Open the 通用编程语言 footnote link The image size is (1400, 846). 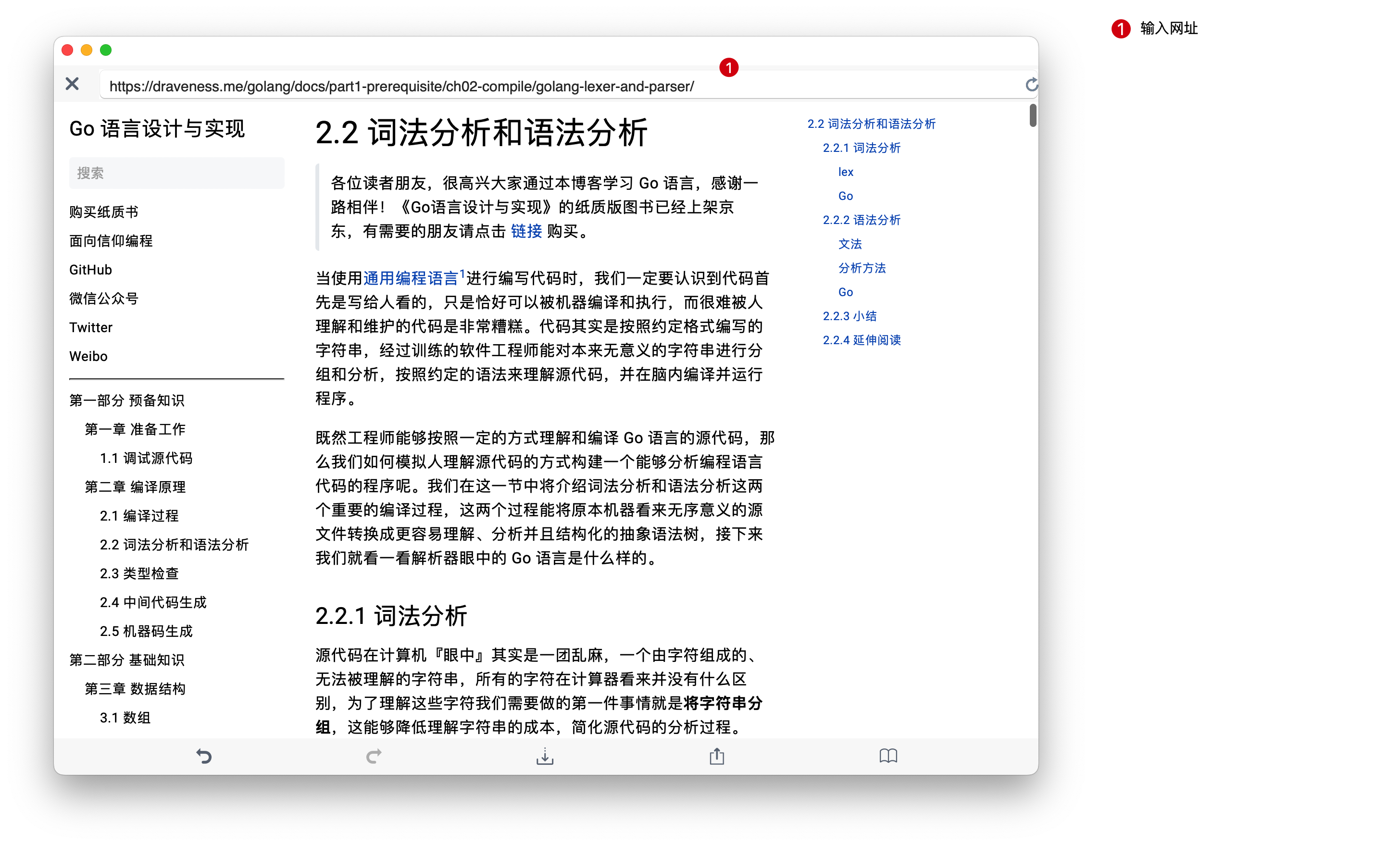coord(411,278)
